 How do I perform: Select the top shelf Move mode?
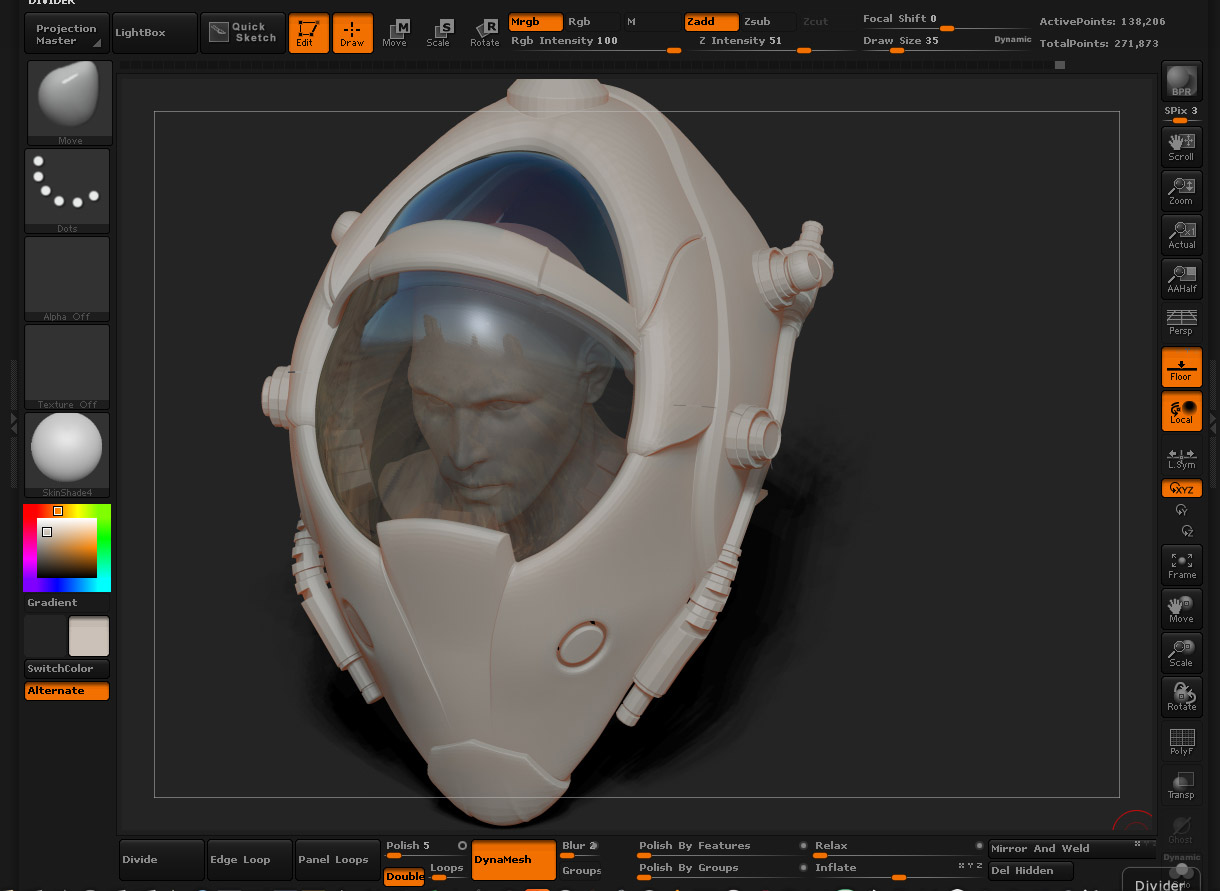(395, 33)
